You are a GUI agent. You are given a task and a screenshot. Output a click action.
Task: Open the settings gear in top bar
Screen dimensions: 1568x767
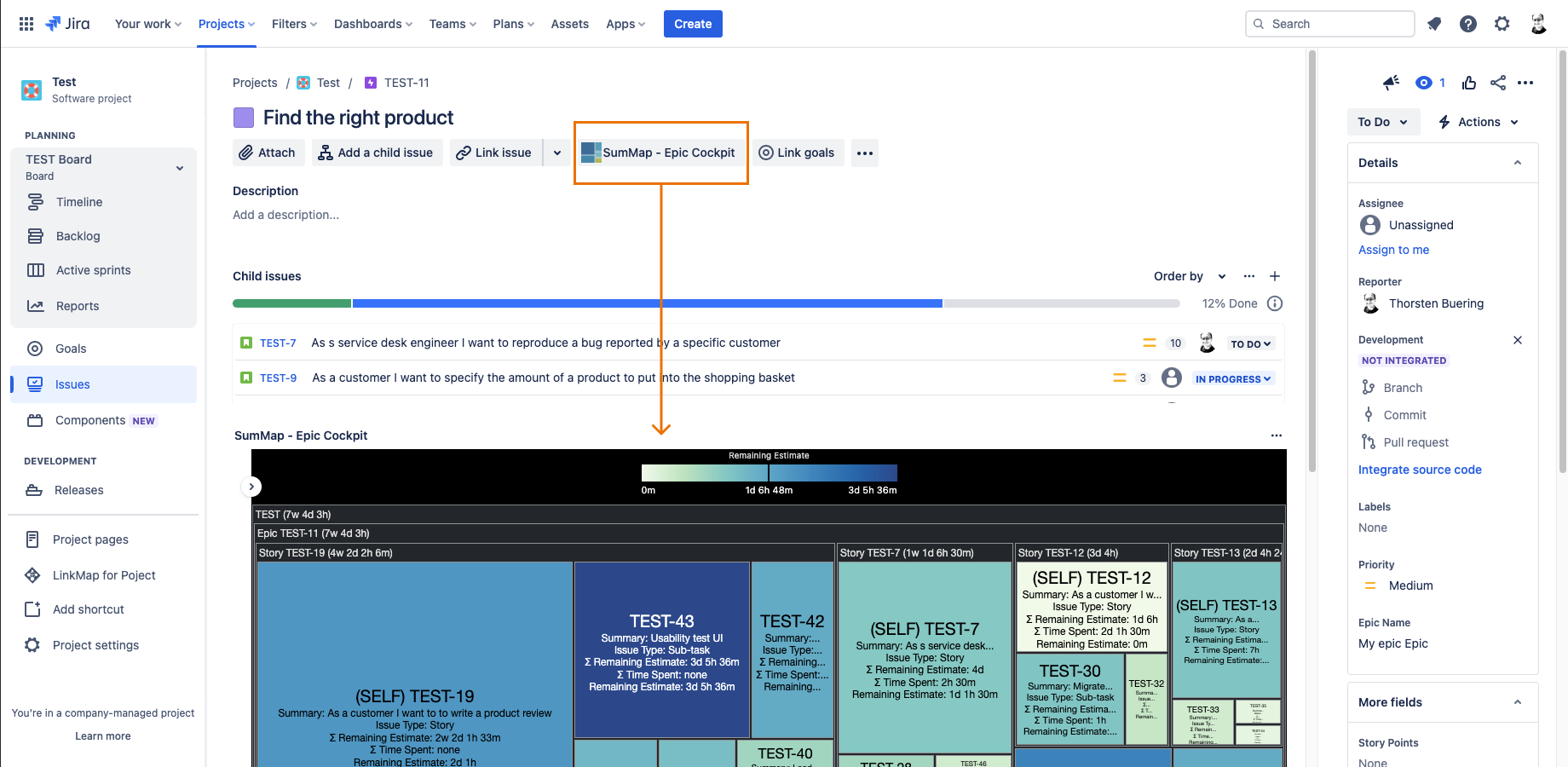(1502, 24)
